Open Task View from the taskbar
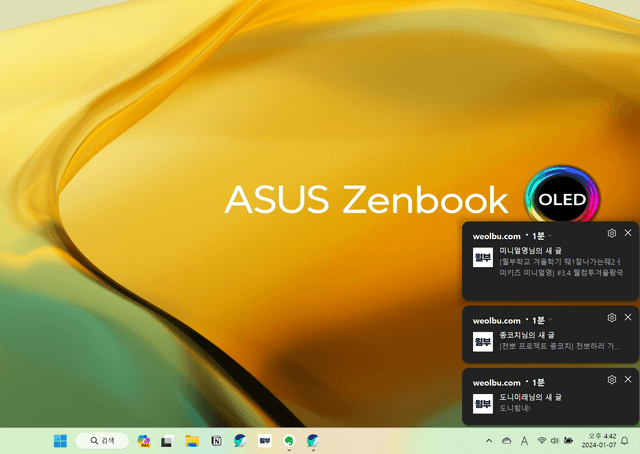 167,441
